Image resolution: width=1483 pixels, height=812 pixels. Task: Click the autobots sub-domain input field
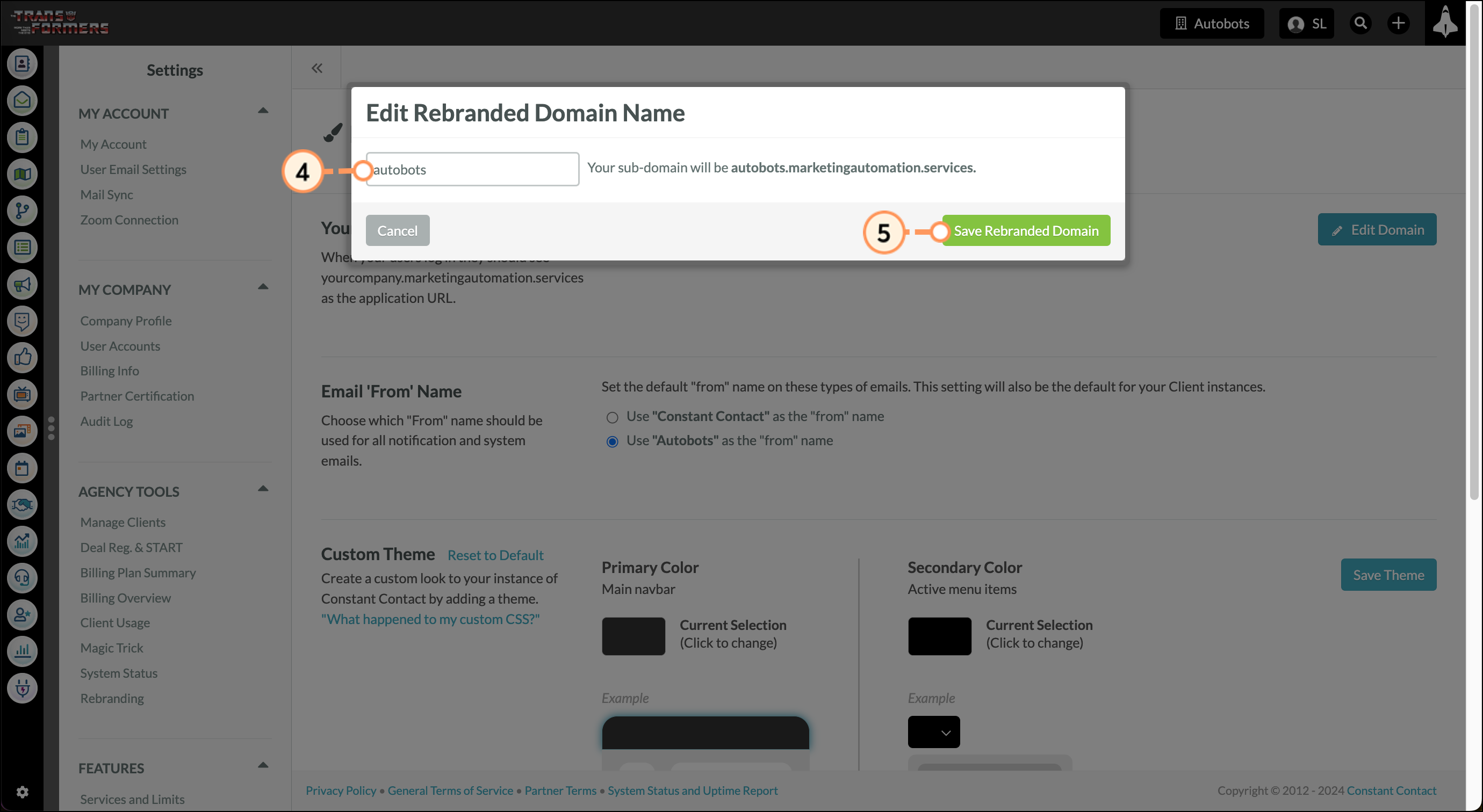click(473, 169)
